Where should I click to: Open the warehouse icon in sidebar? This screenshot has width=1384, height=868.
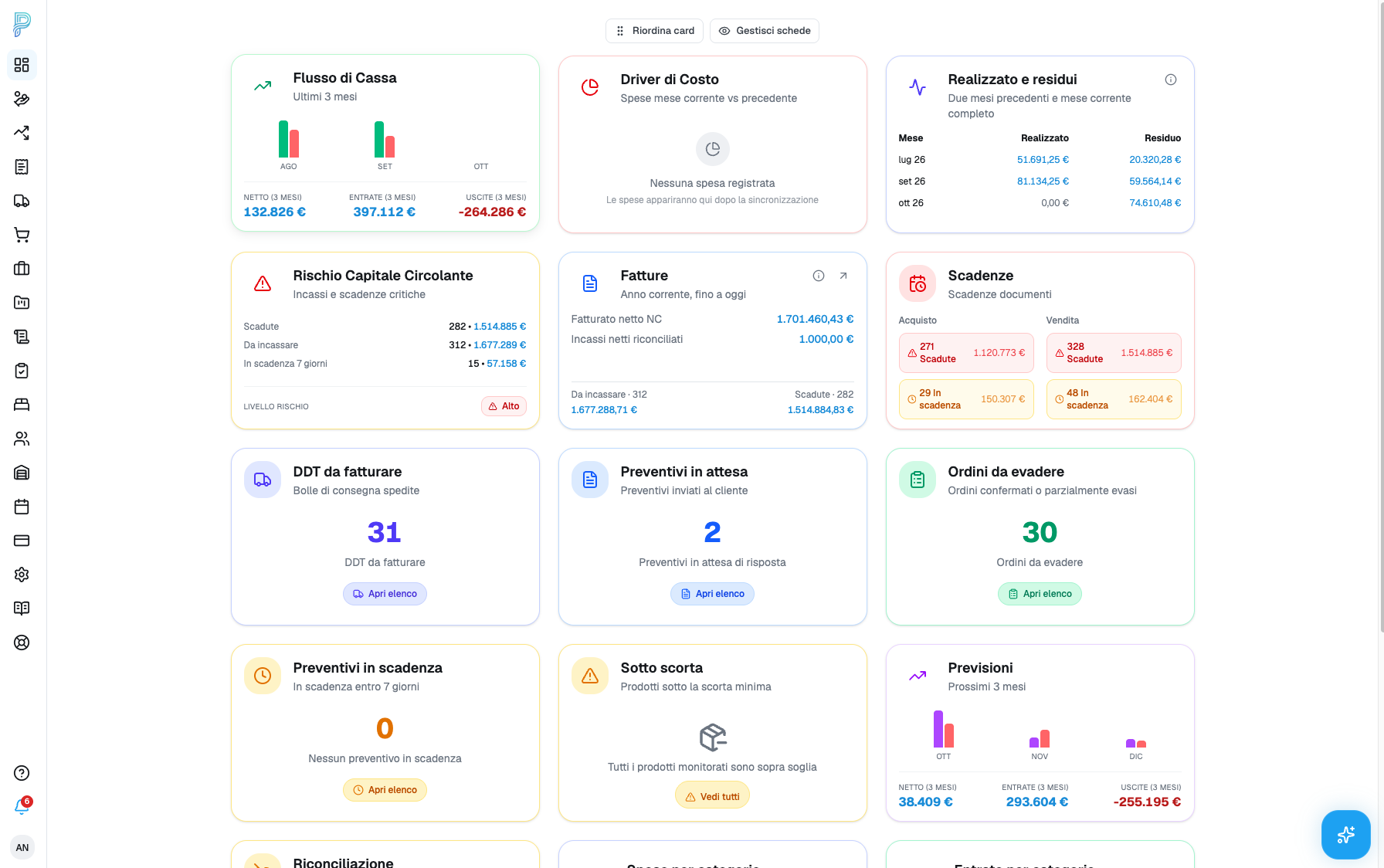coord(22,473)
